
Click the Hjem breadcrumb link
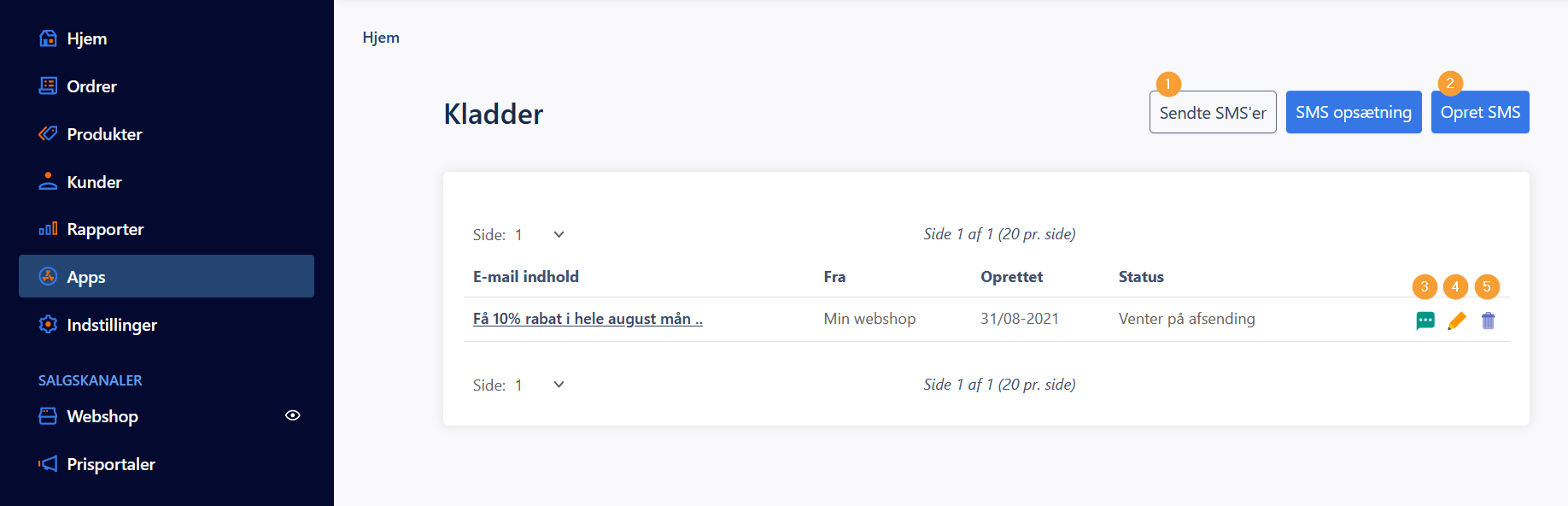[381, 38]
